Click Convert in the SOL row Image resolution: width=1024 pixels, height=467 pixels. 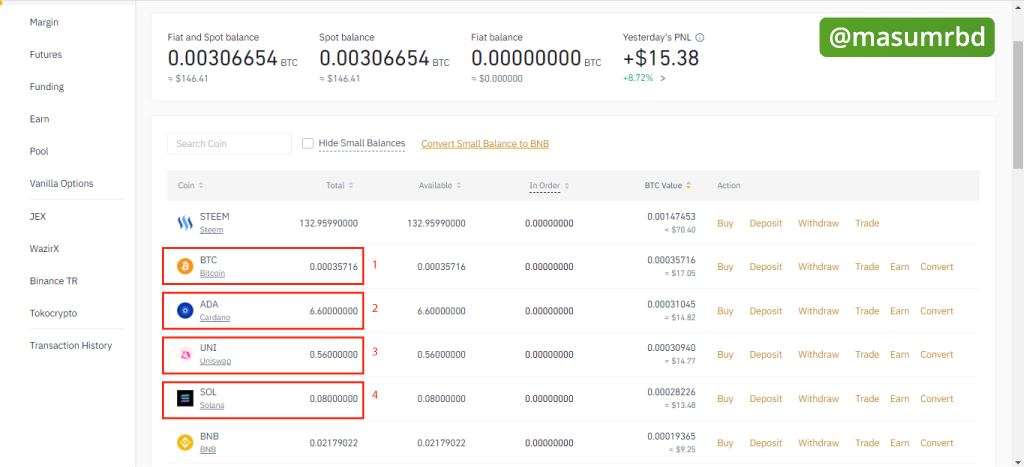click(936, 399)
